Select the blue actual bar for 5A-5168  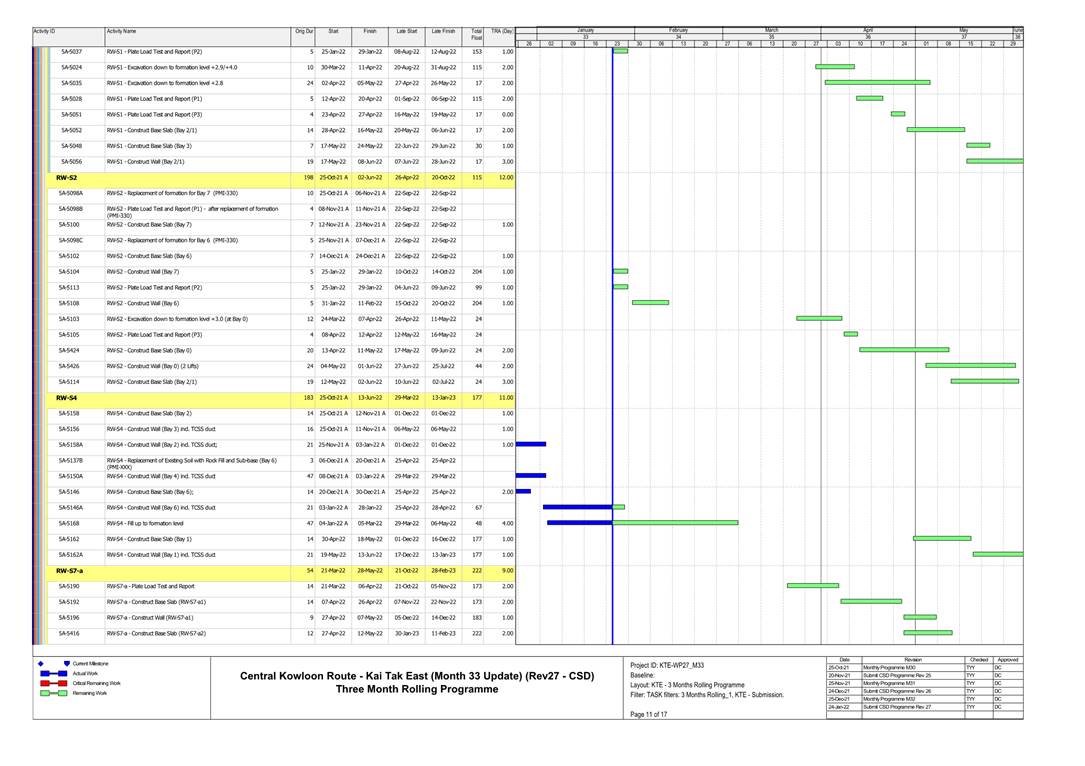[x=579, y=522]
